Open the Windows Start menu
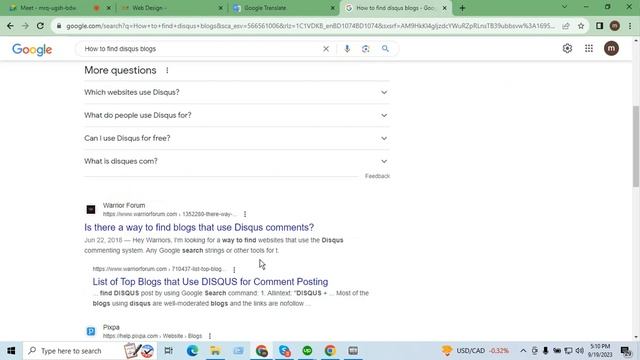The height and width of the screenshot is (360, 640). (11, 351)
